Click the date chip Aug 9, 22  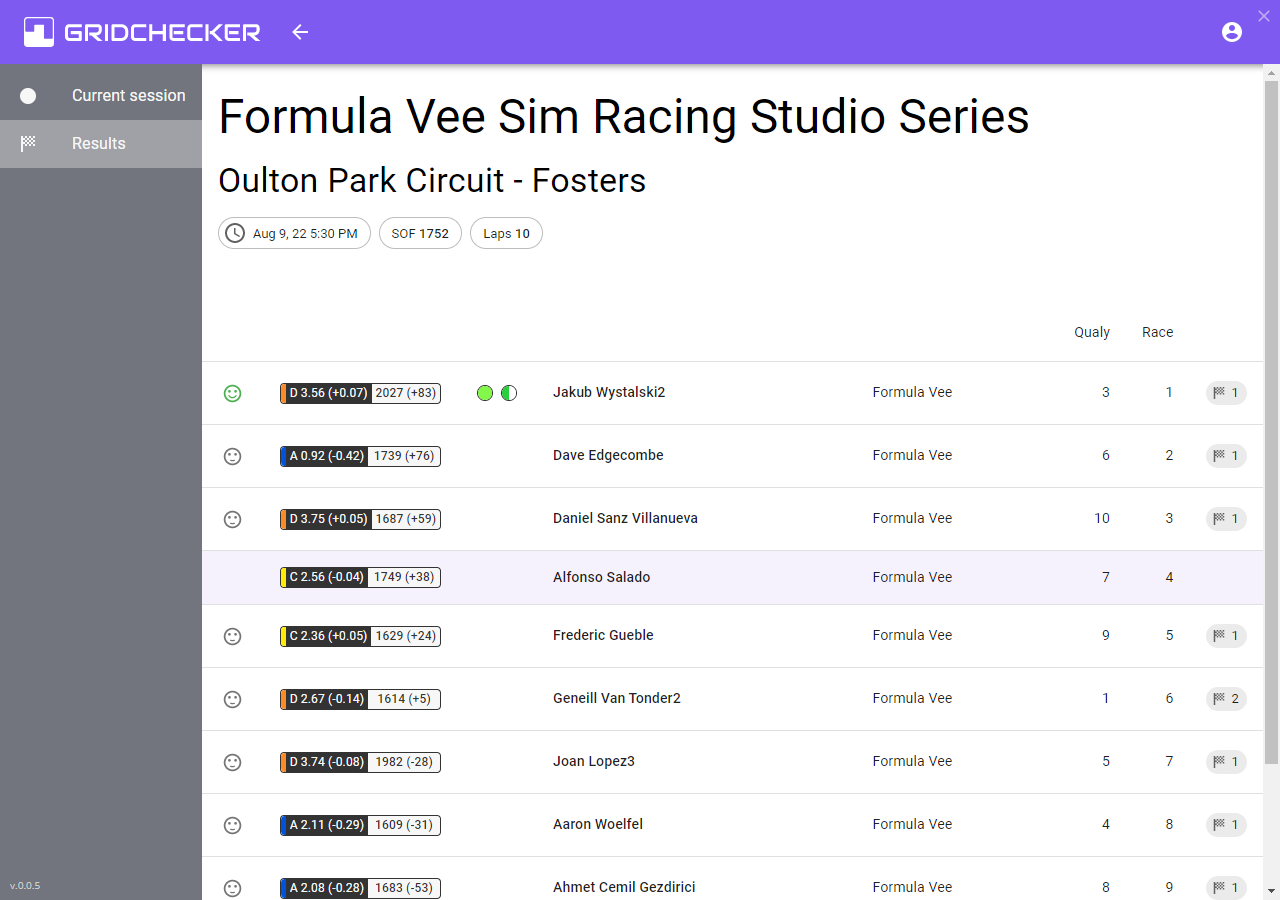click(x=294, y=233)
